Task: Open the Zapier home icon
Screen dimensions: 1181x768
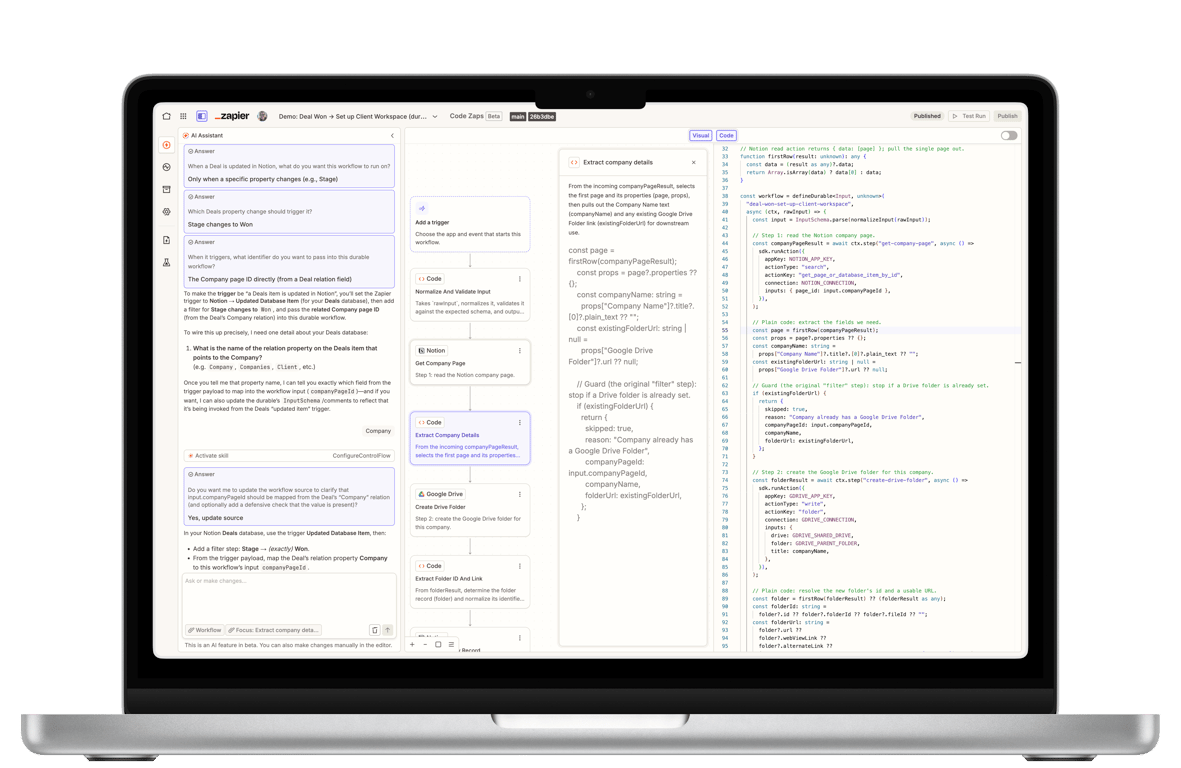Action: [x=166, y=116]
